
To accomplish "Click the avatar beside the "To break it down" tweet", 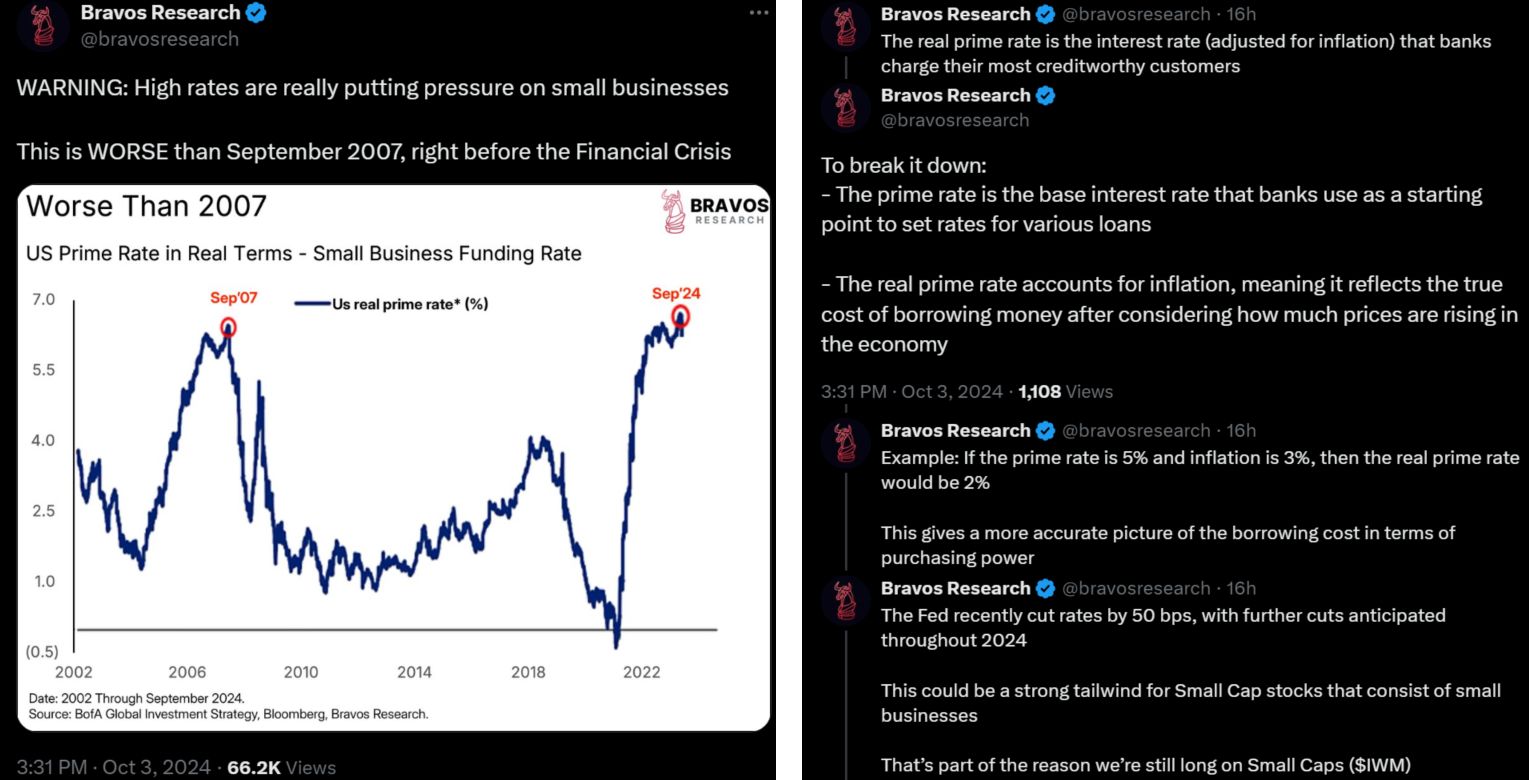I will tap(845, 108).
